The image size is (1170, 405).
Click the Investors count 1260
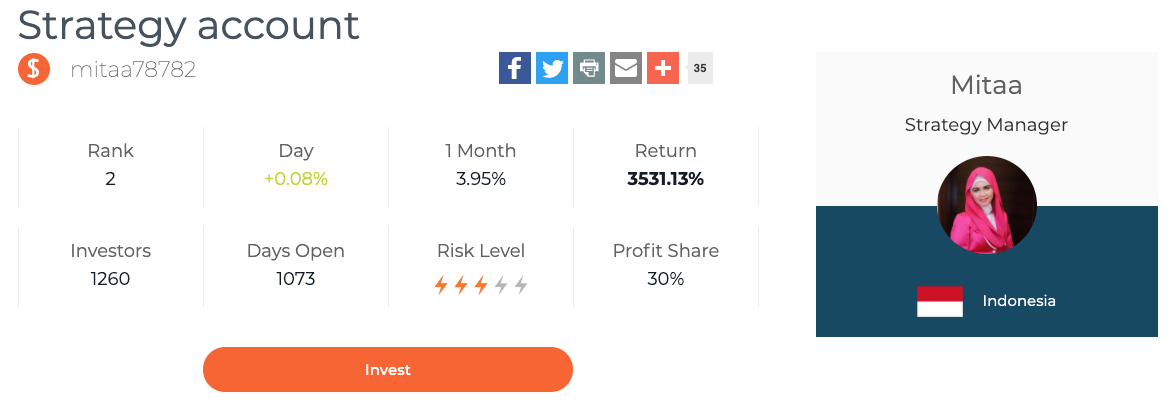(x=110, y=279)
